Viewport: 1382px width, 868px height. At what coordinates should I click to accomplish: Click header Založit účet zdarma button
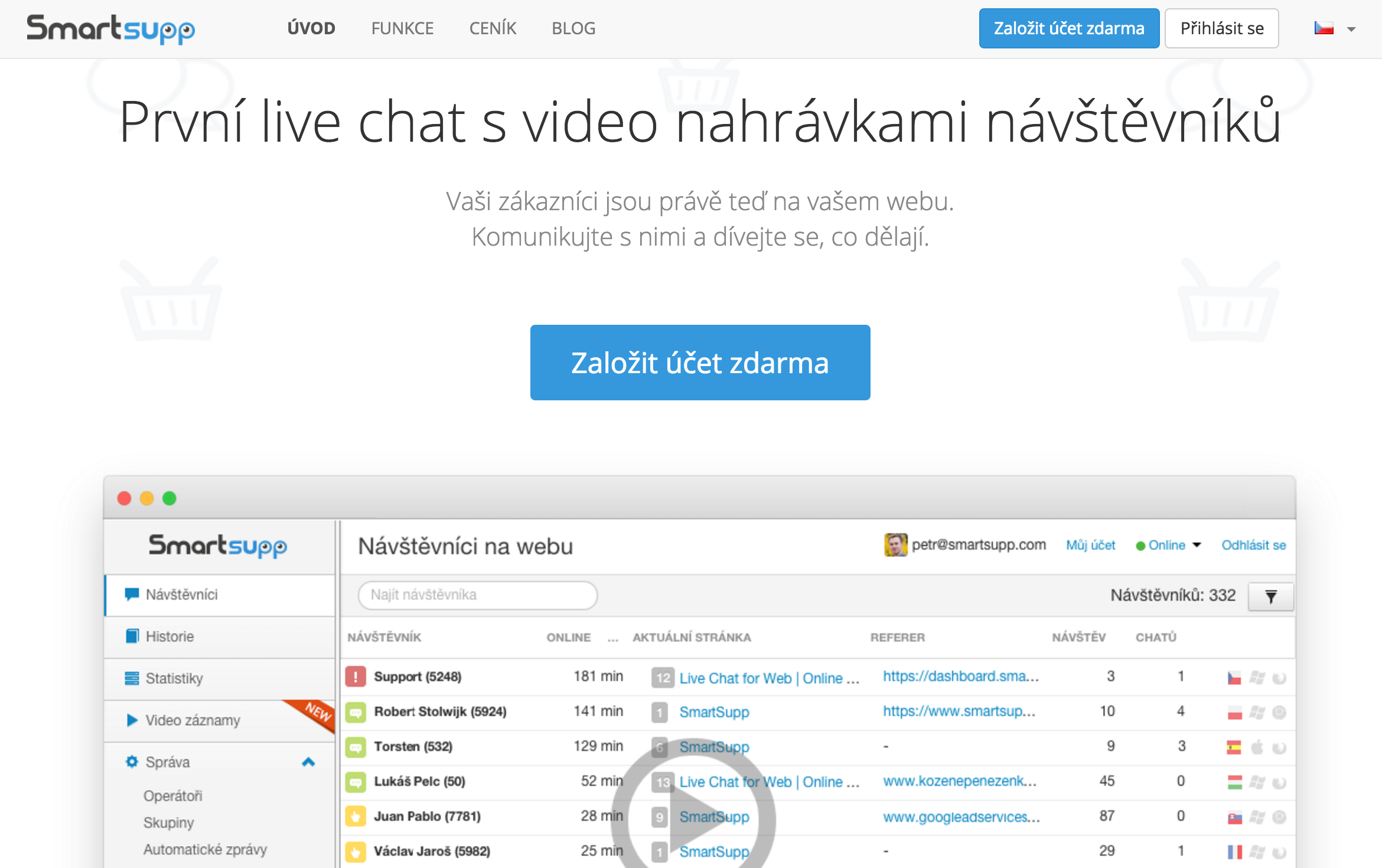click(x=1069, y=28)
